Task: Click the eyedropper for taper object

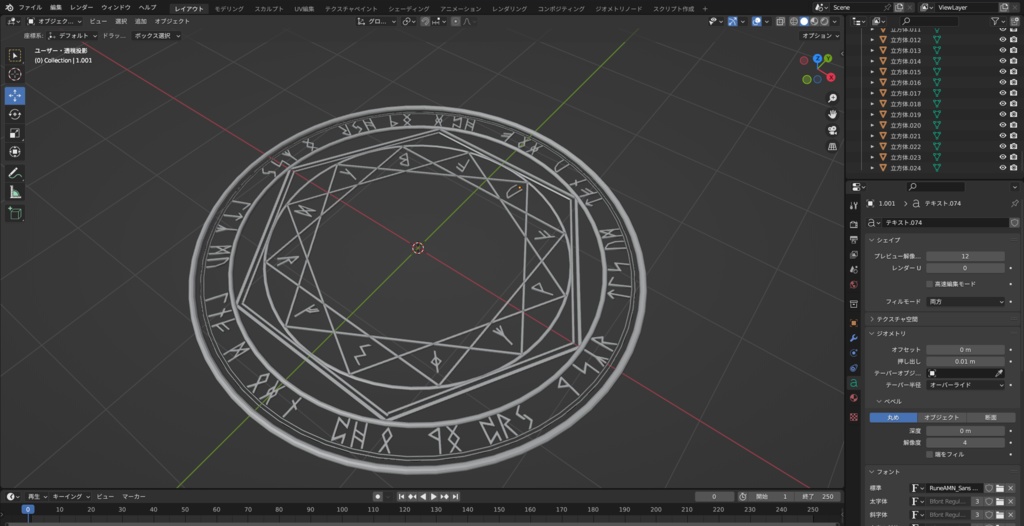Action: click(x=999, y=373)
